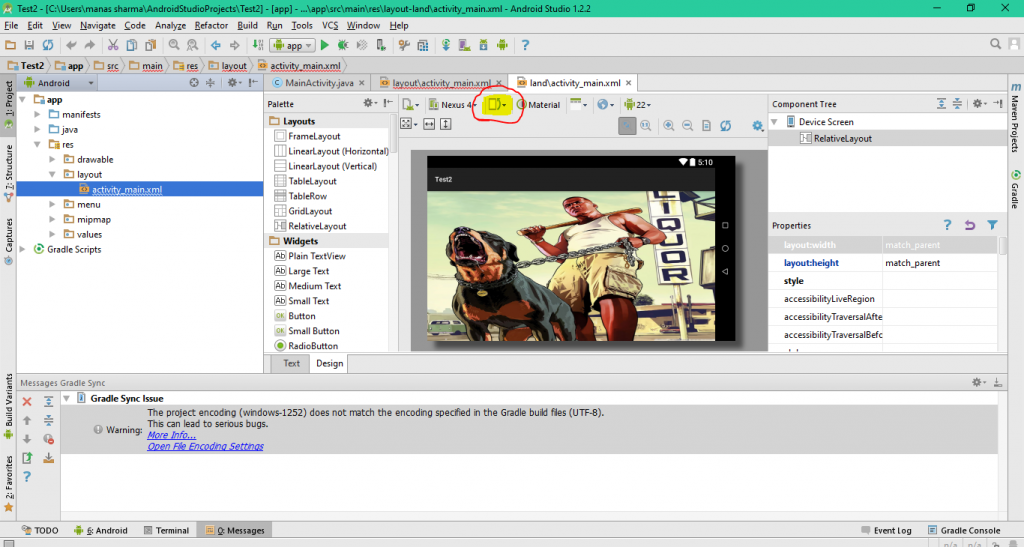The width and height of the screenshot is (1024, 547).
Task: Open the Gradle Console button
Action: (964, 530)
